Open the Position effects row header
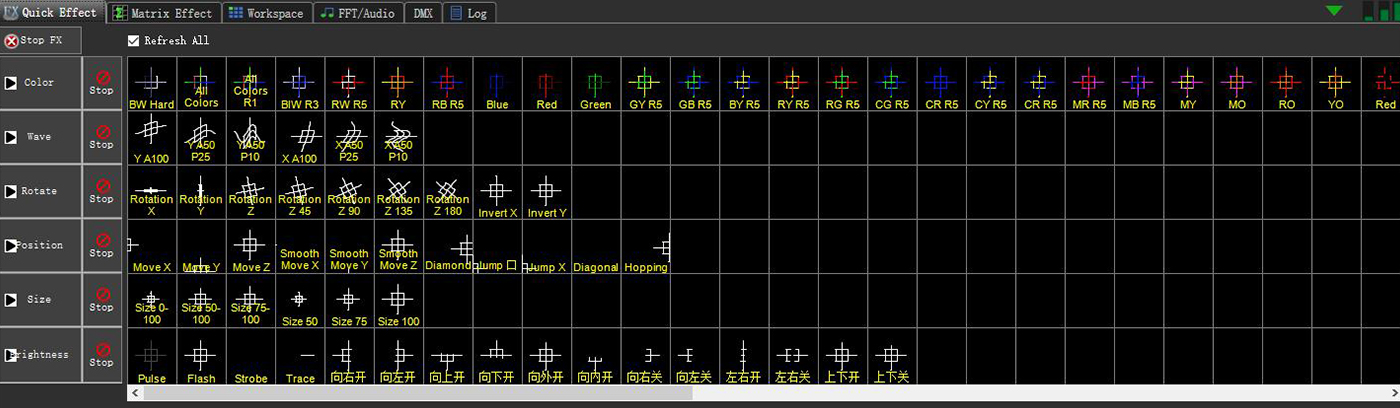1400x408 pixels. tap(40, 245)
